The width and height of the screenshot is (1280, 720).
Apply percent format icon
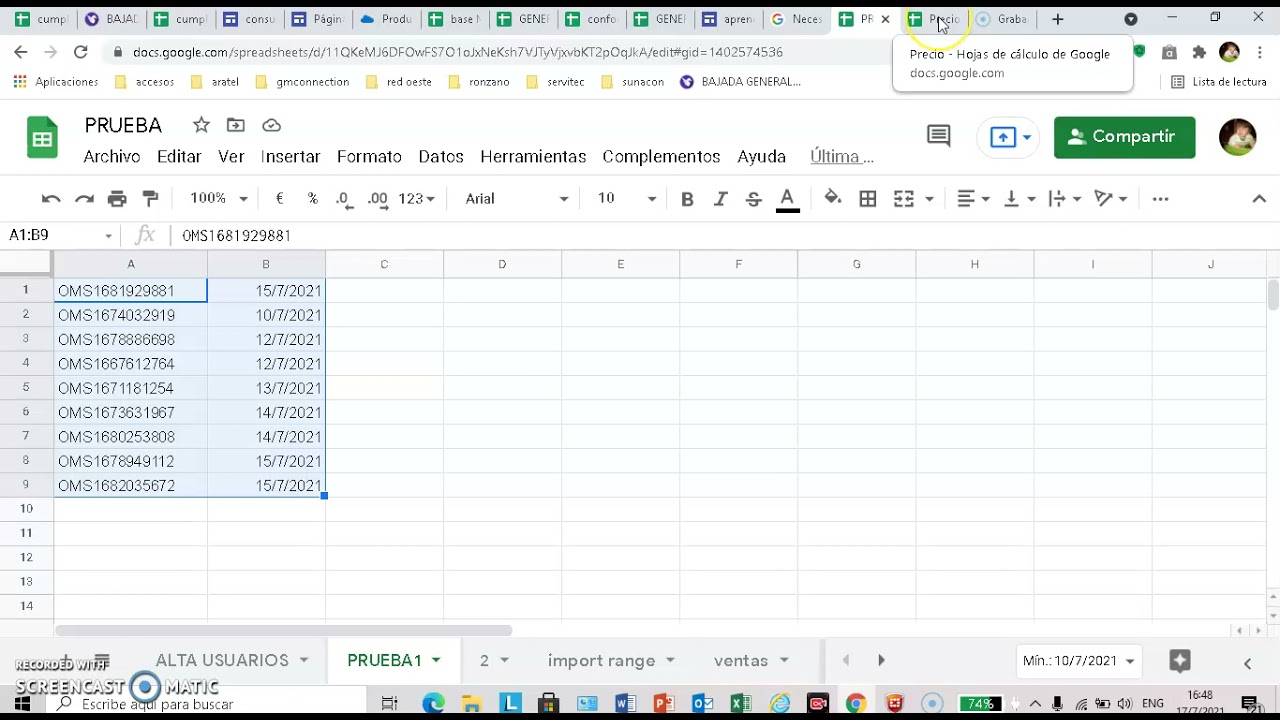[x=312, y=199]
